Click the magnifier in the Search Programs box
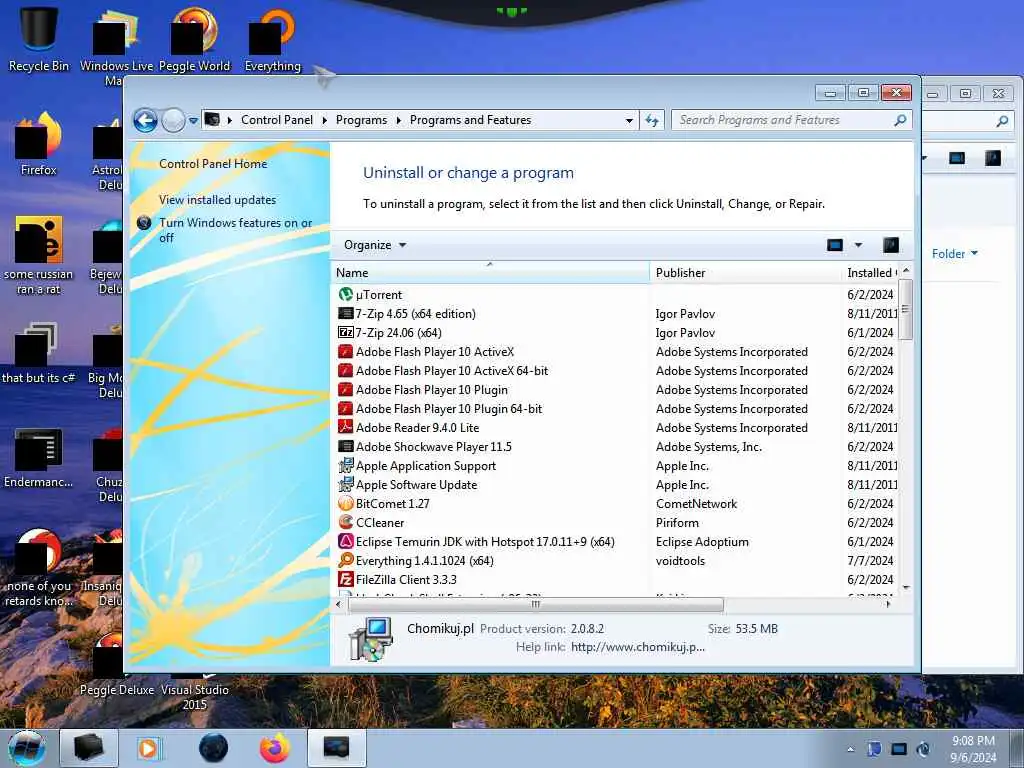Image resolution: width=1024 pixels, height=768 pixels. 900,120
